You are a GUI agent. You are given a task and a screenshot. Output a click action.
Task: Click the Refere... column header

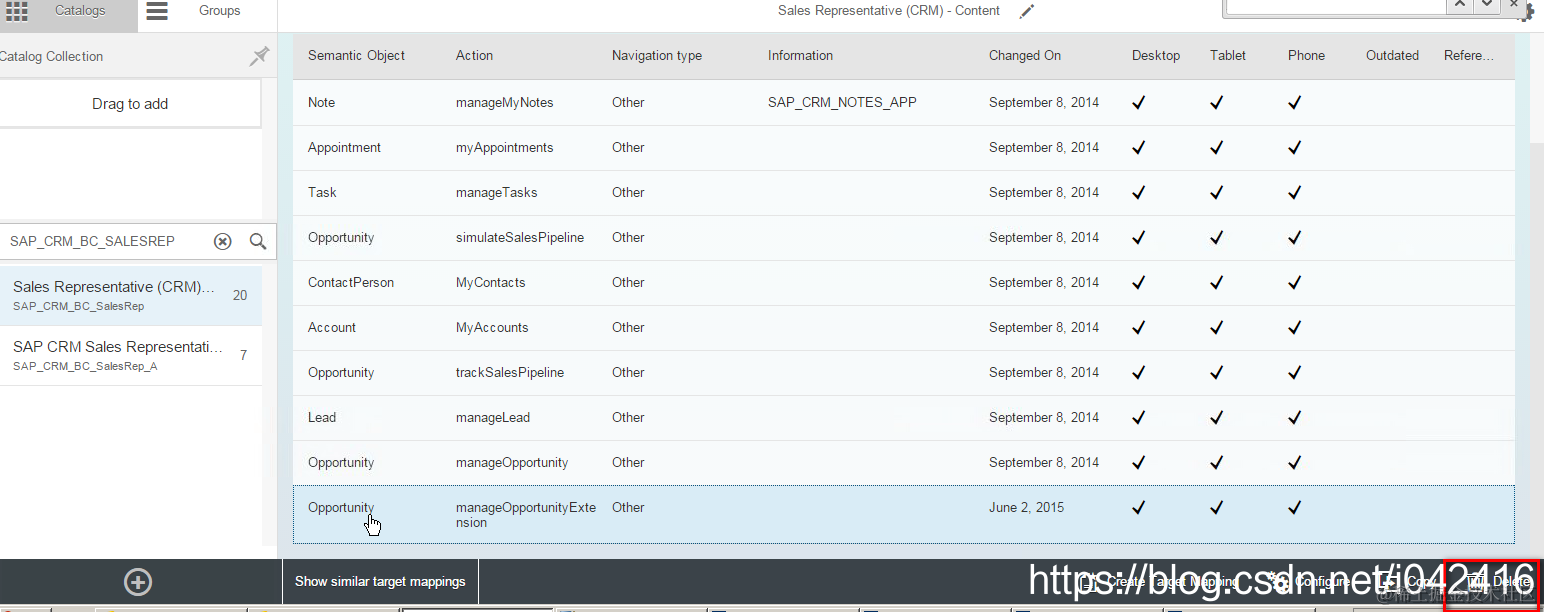[1469, 55]
